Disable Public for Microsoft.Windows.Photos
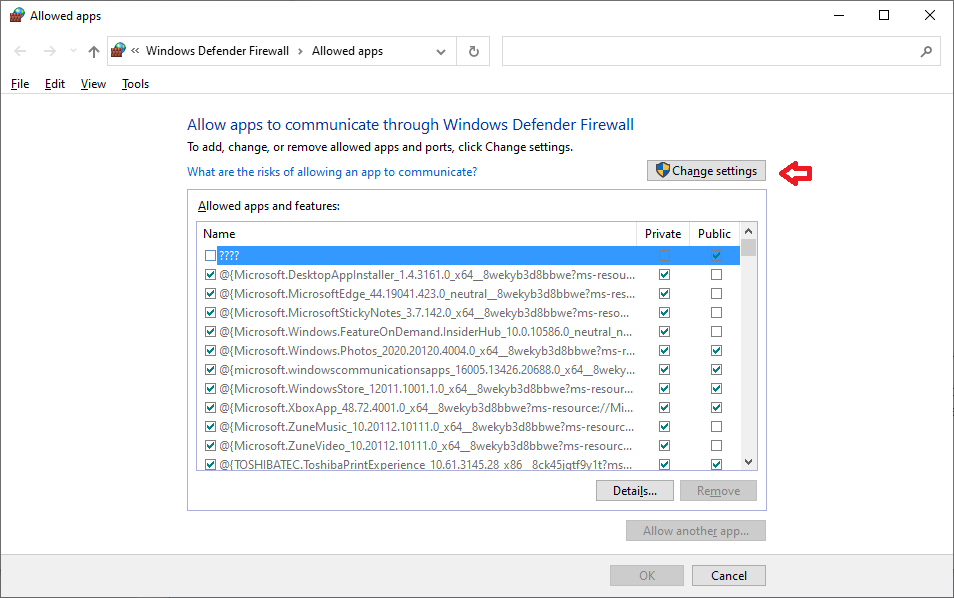The image size is (954, 598). tap(716, 351)
